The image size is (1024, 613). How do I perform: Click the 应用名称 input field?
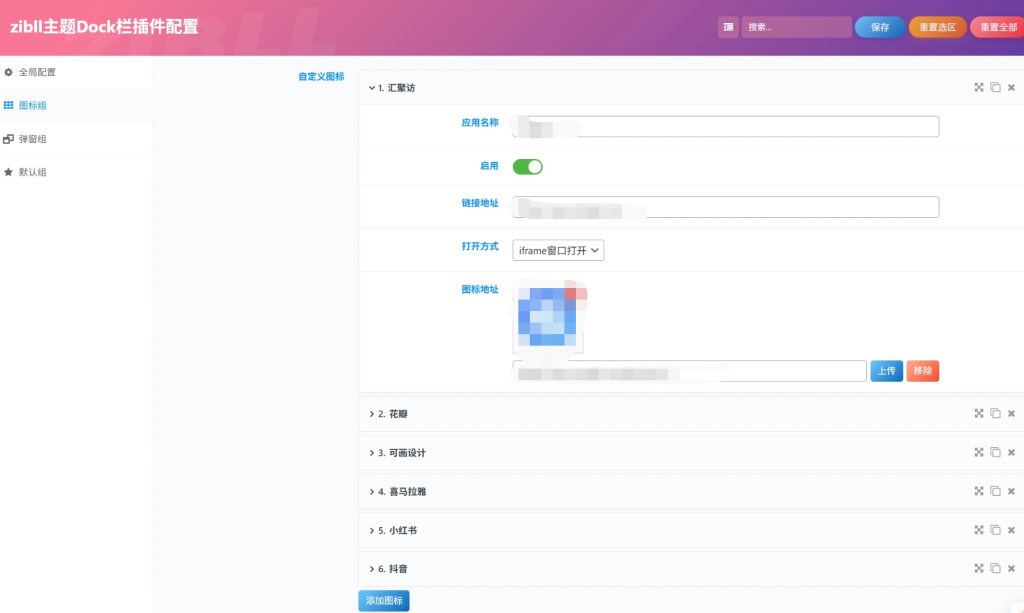tap(726, 126)
